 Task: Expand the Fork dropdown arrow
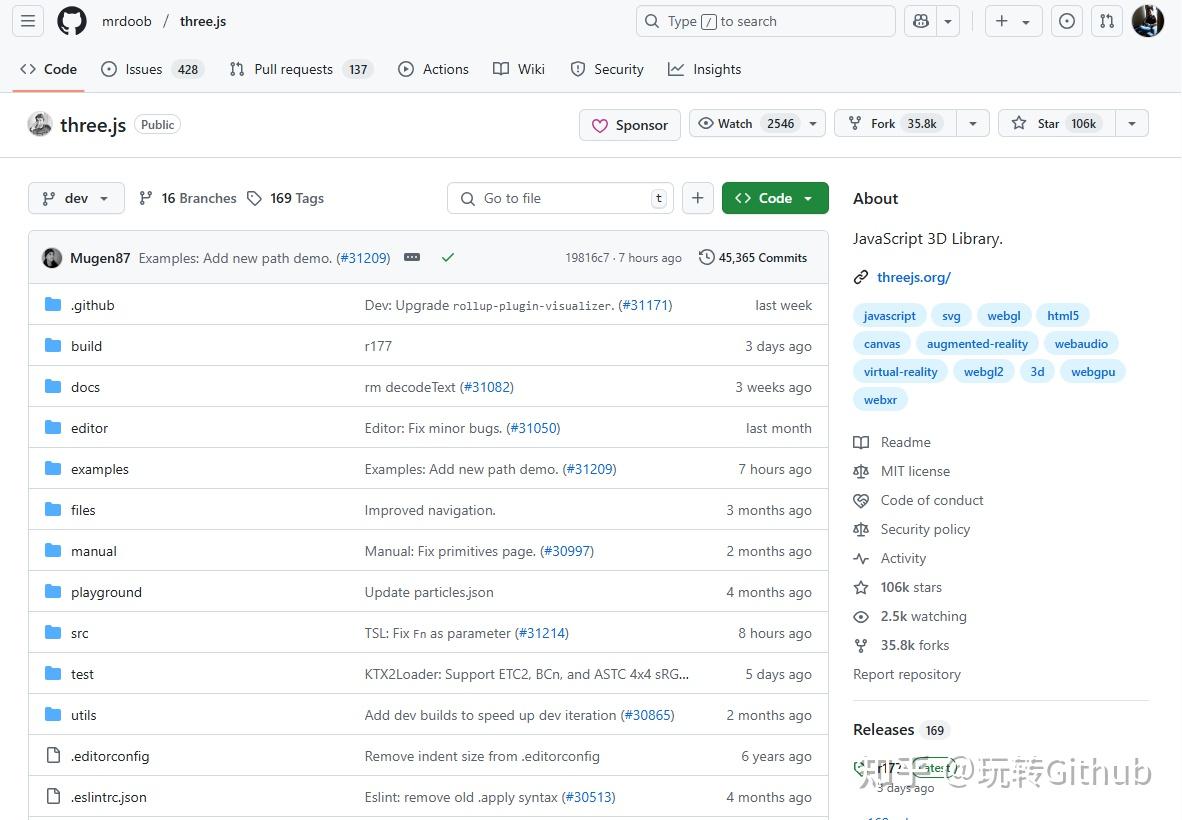click(972, 124)
